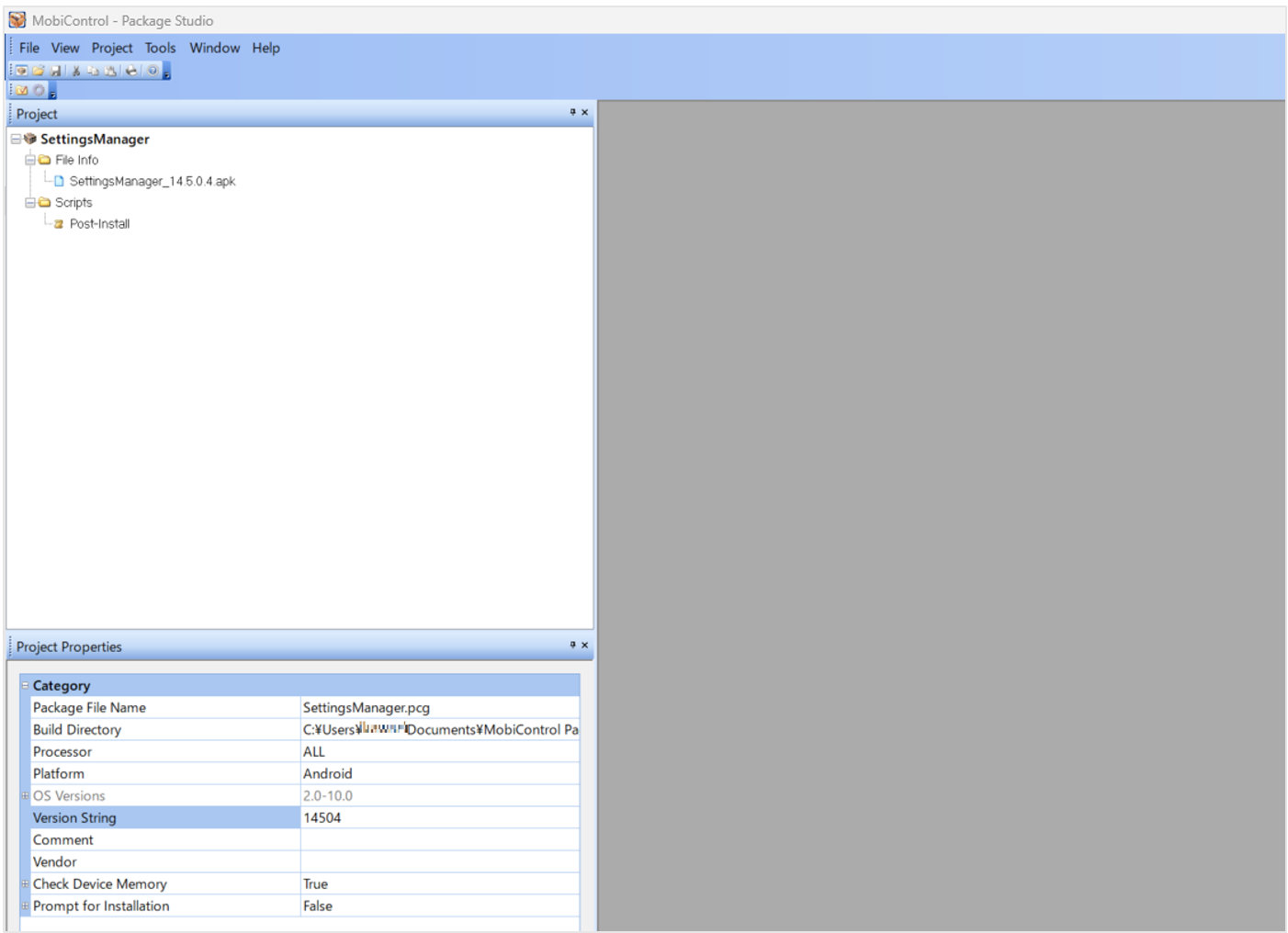1288x933 pixels.
Task: Select SettingsManager_14.5.0.4.apk file
Action: click(x=153, y=181)
